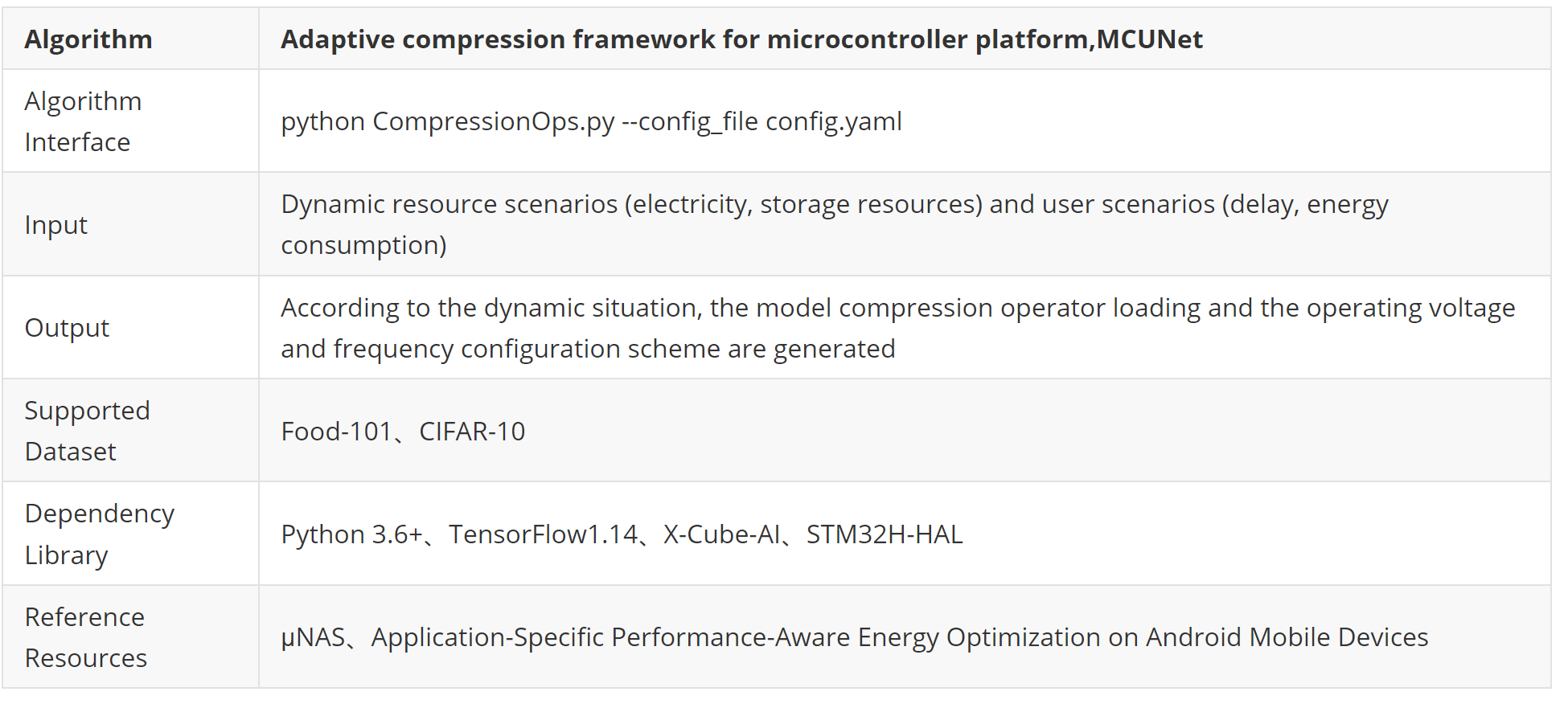
Task: Click the 'STM32H-HAL' dependency text
Action: click(x=885, y=534)
